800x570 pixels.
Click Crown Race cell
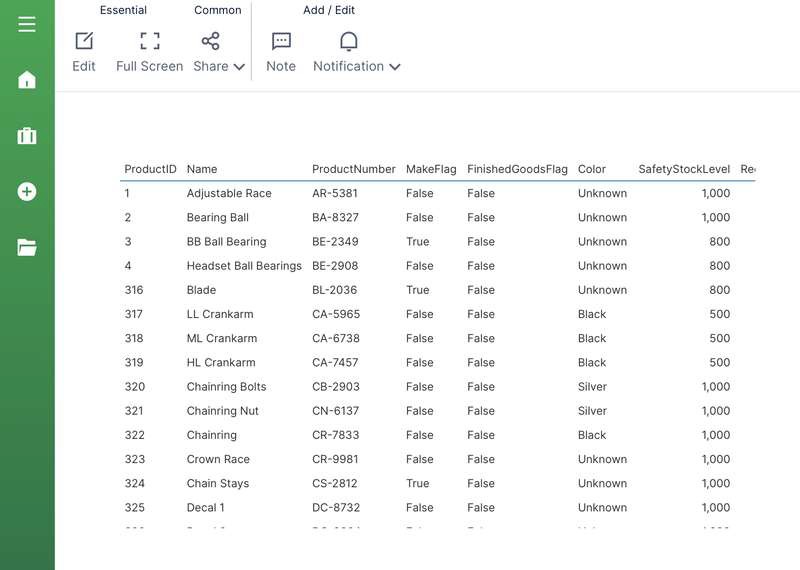(x=218, y=459)
